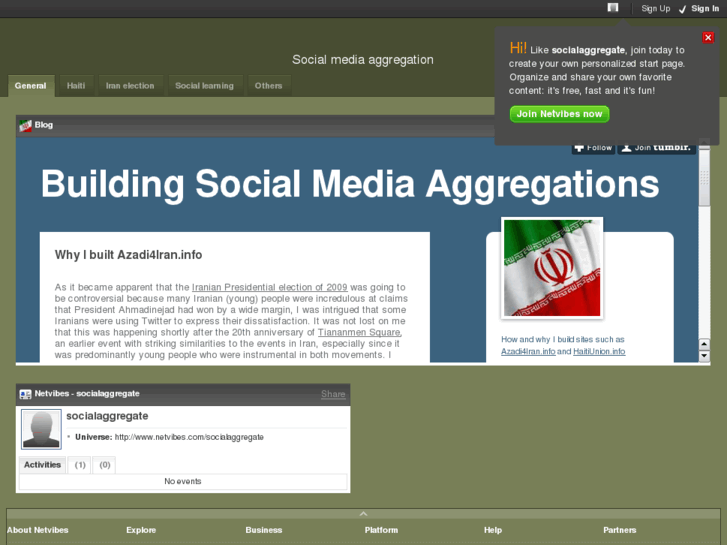This screenshot has width=727, height=545.
Task: Open the HaitiUnion.info link
Action: pyautogui.click(x=599, y=352)
